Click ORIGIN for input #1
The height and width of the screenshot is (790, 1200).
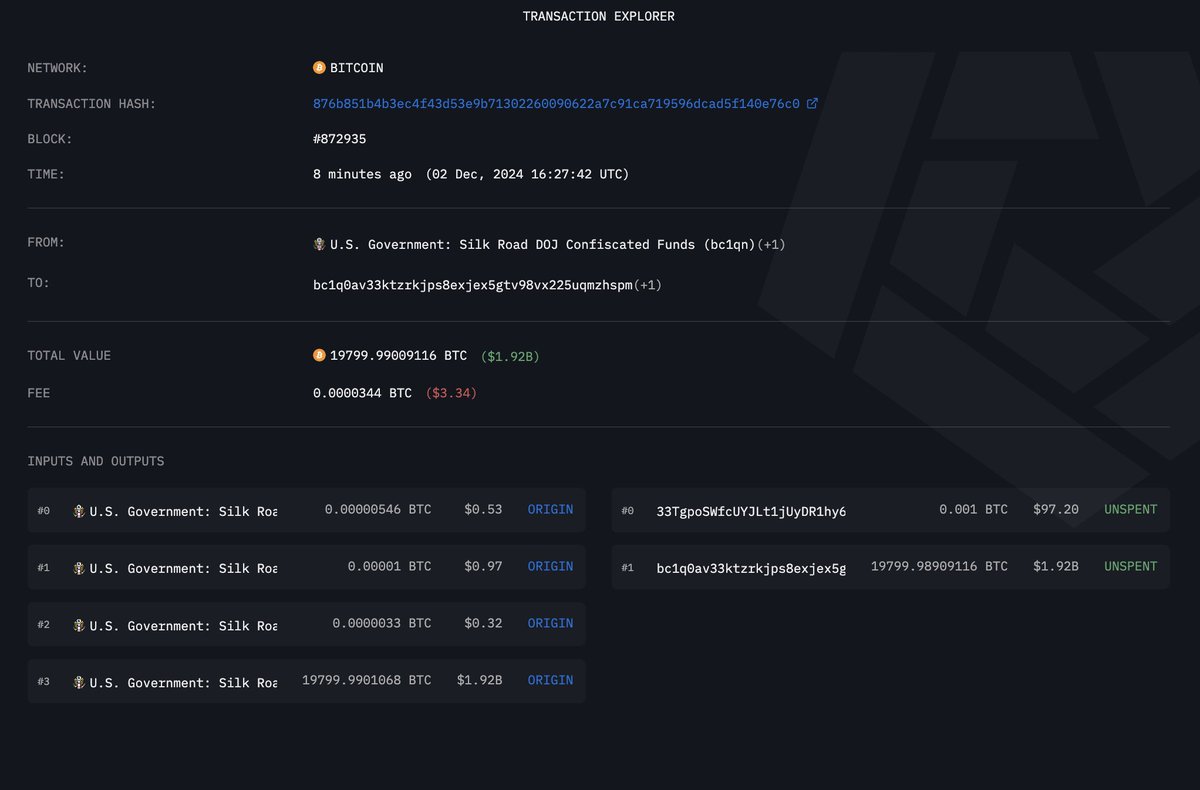click(551, 566)
